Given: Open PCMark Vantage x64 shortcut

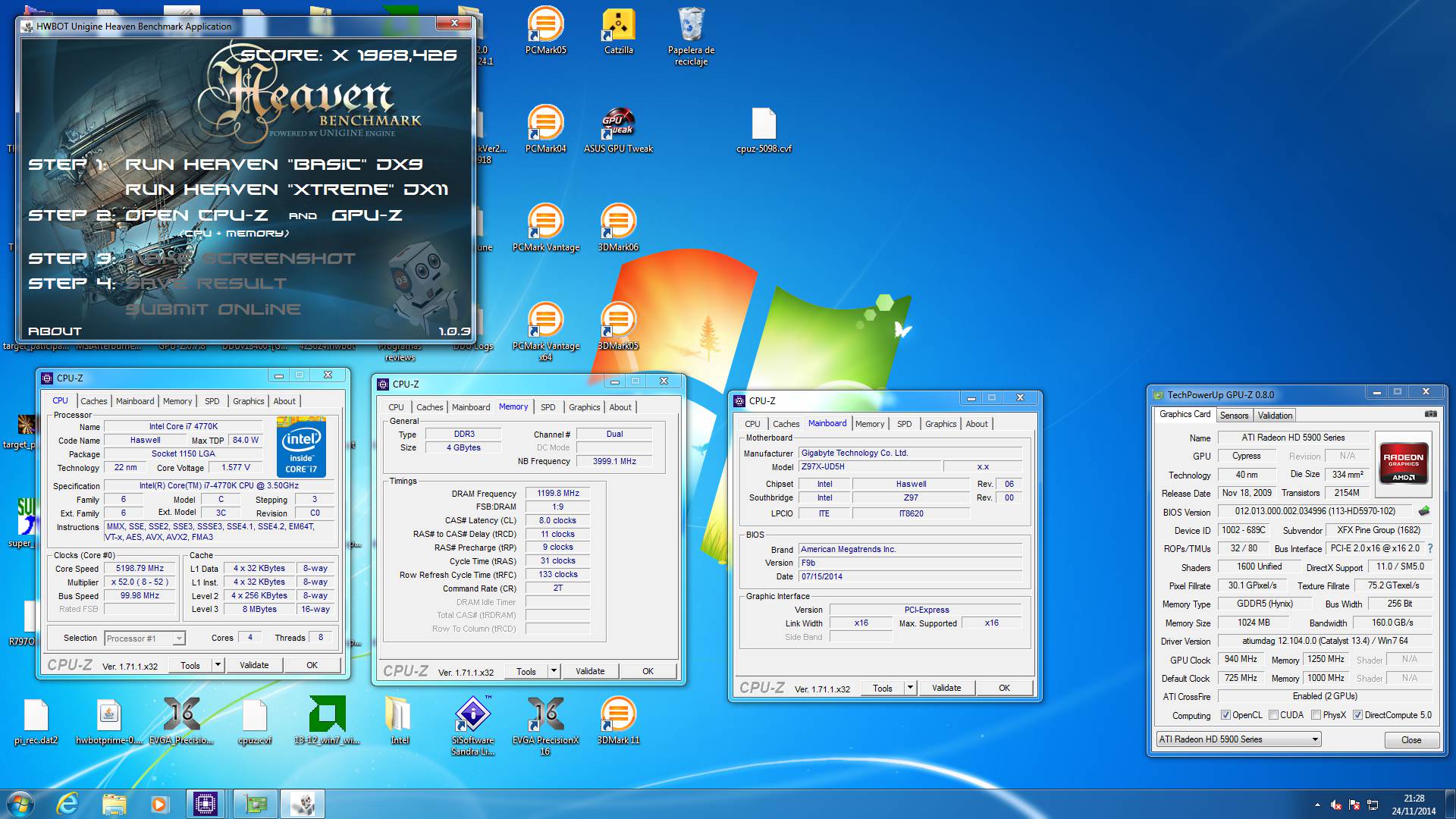Looking at the screenshot, I should 545,331.
